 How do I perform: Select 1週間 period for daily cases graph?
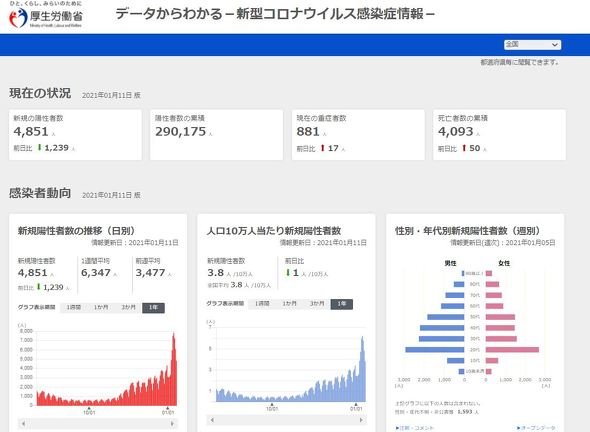tap(74, 307)
